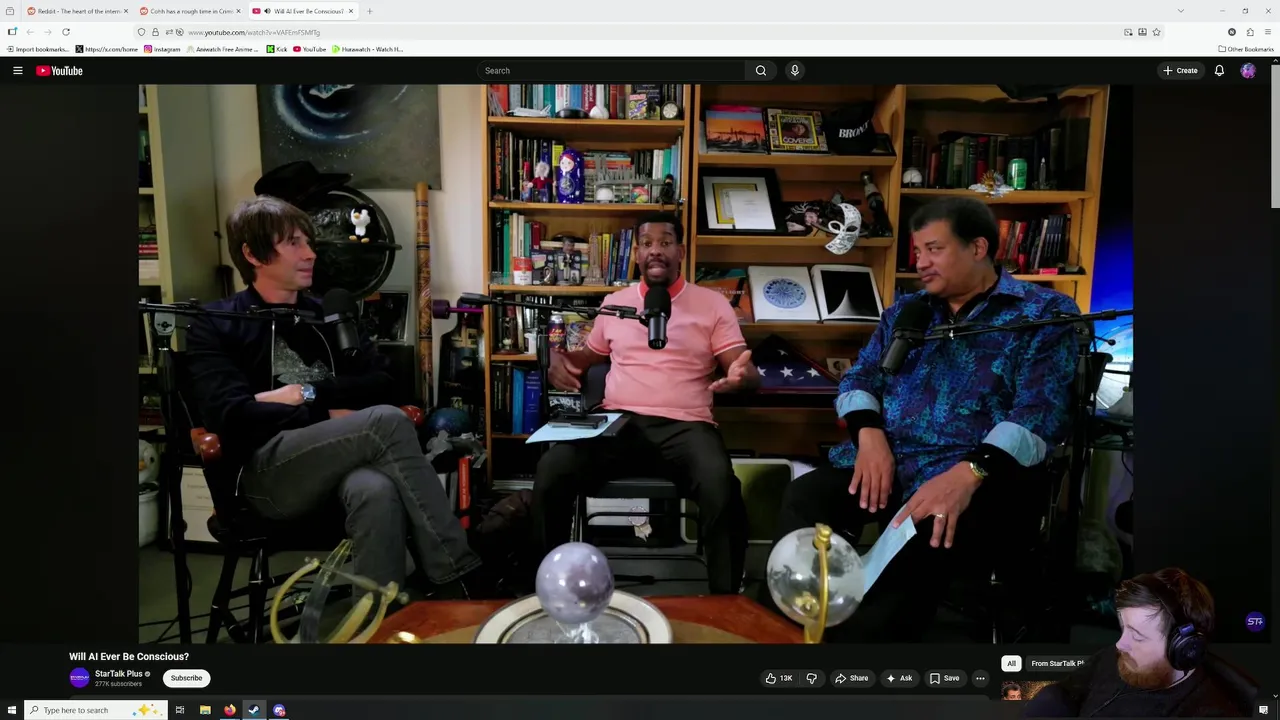The image size is (1280, 720).
Task: Click the site lock security icon
Action: point(155,32)
